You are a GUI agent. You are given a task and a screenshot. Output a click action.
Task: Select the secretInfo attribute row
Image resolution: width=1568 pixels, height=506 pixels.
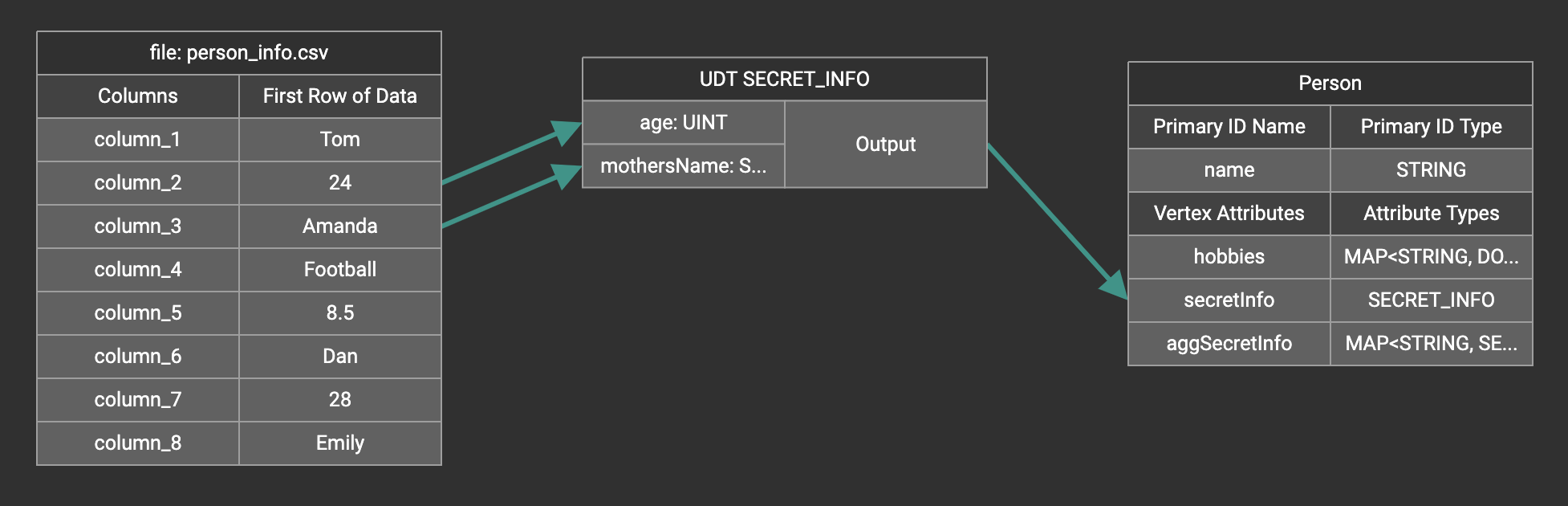click(1229, 300)
